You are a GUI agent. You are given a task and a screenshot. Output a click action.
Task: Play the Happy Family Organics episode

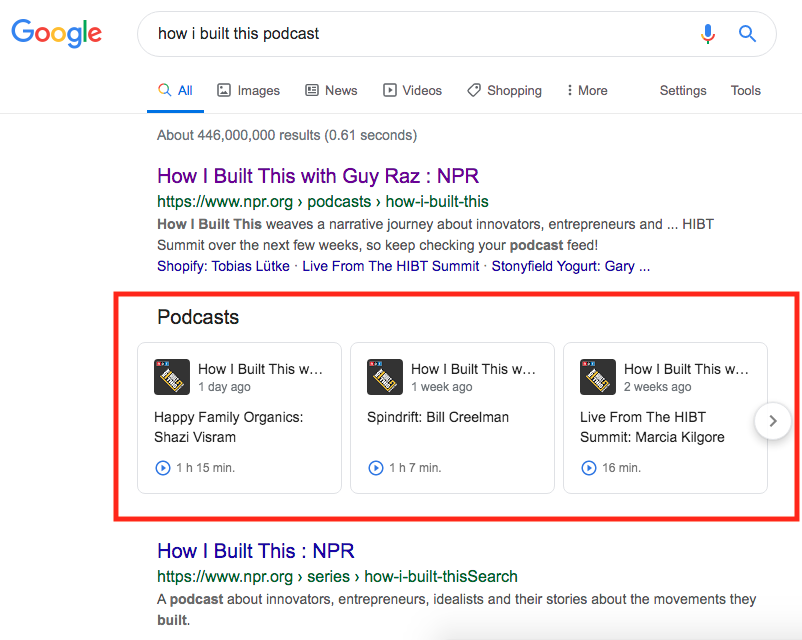163,468
